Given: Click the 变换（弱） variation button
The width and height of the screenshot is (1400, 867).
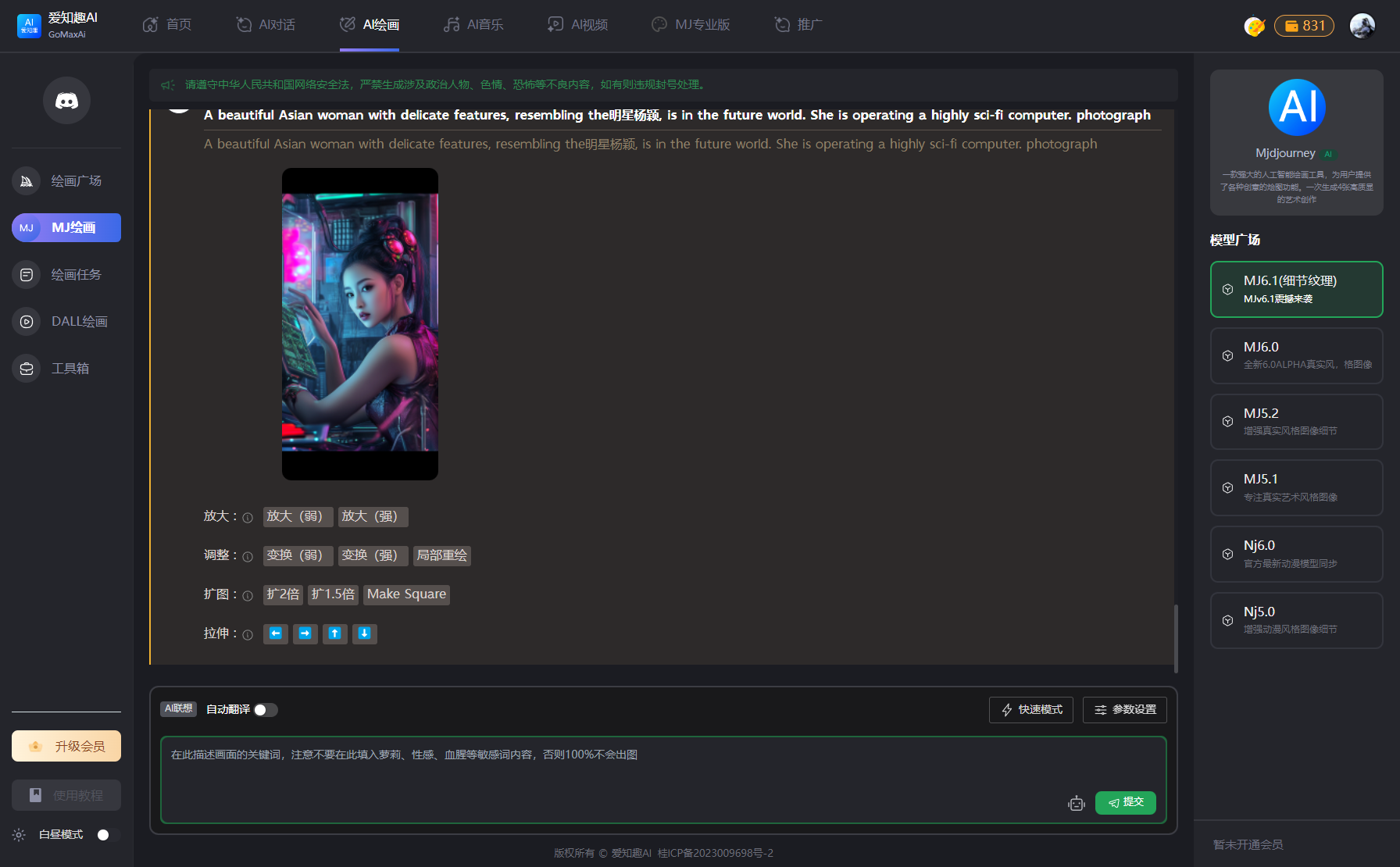Looking at the screenshot, I should tap(298, 556).
